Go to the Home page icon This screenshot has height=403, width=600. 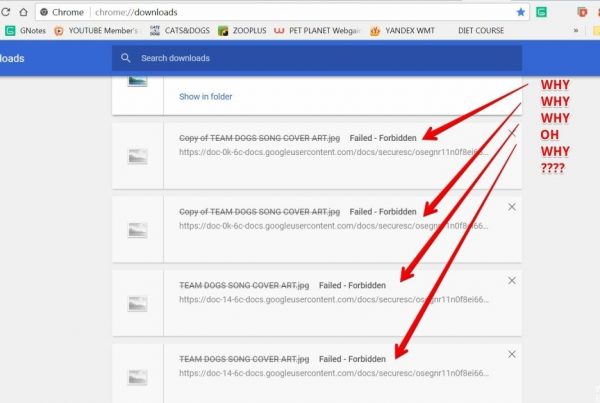pos(23,12)
